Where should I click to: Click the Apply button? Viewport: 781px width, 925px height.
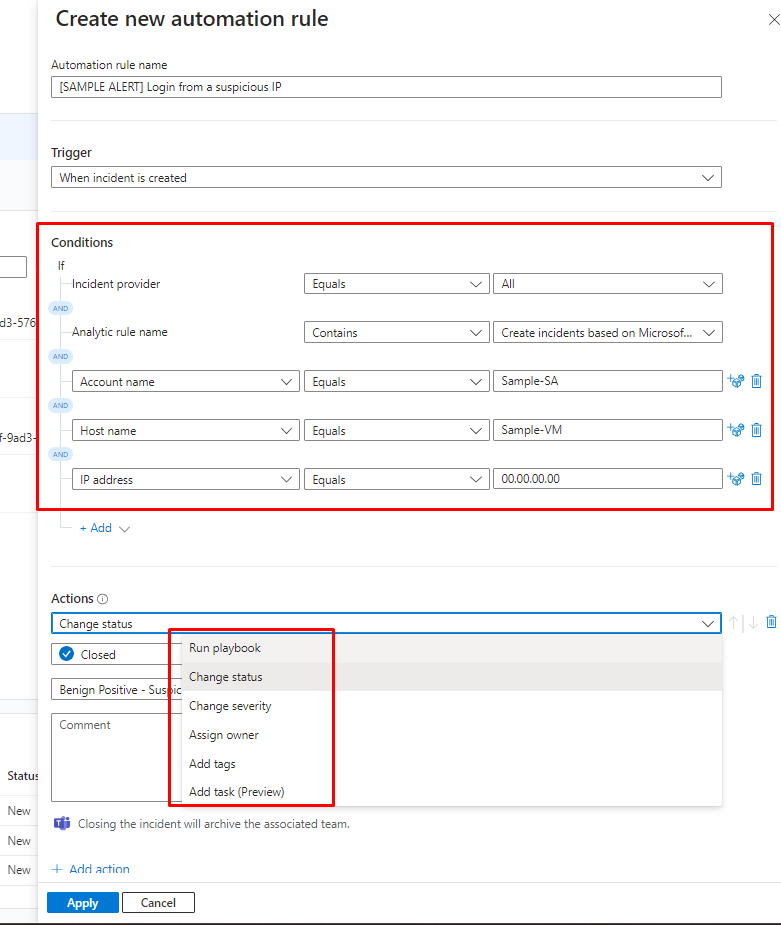[x=82, y=903]
